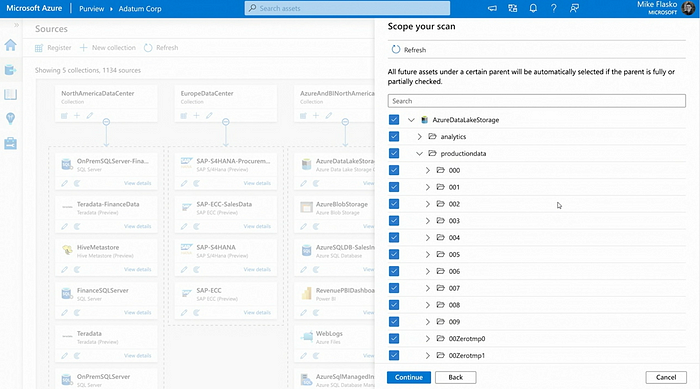Collapse the productiondata folder
Viewport: 700px width, 389px height.
click(419, 154)
